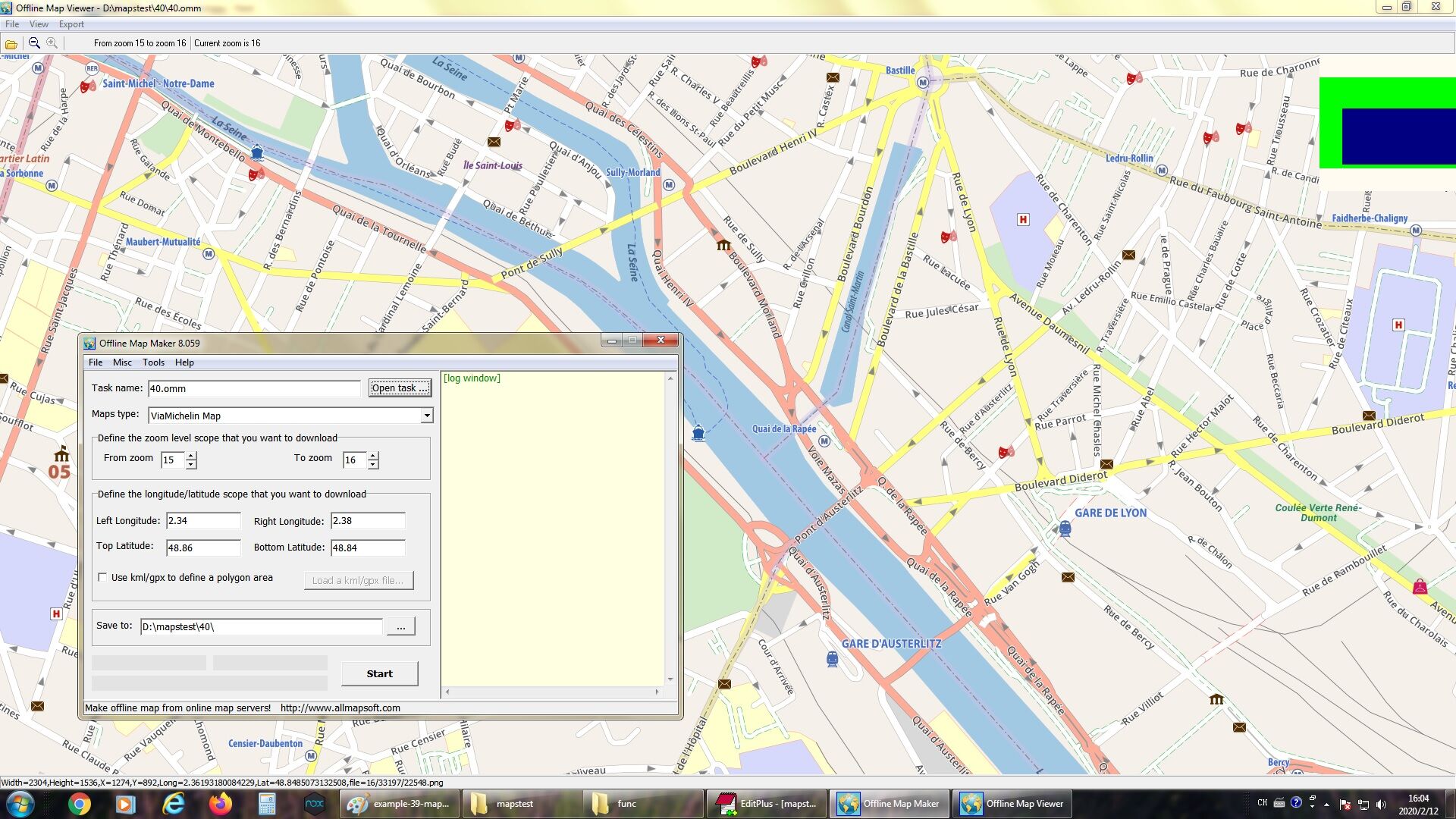The image size is (1456, 819).
Task: Click the zoom out magnifier icon
Action: click(34, 43)
